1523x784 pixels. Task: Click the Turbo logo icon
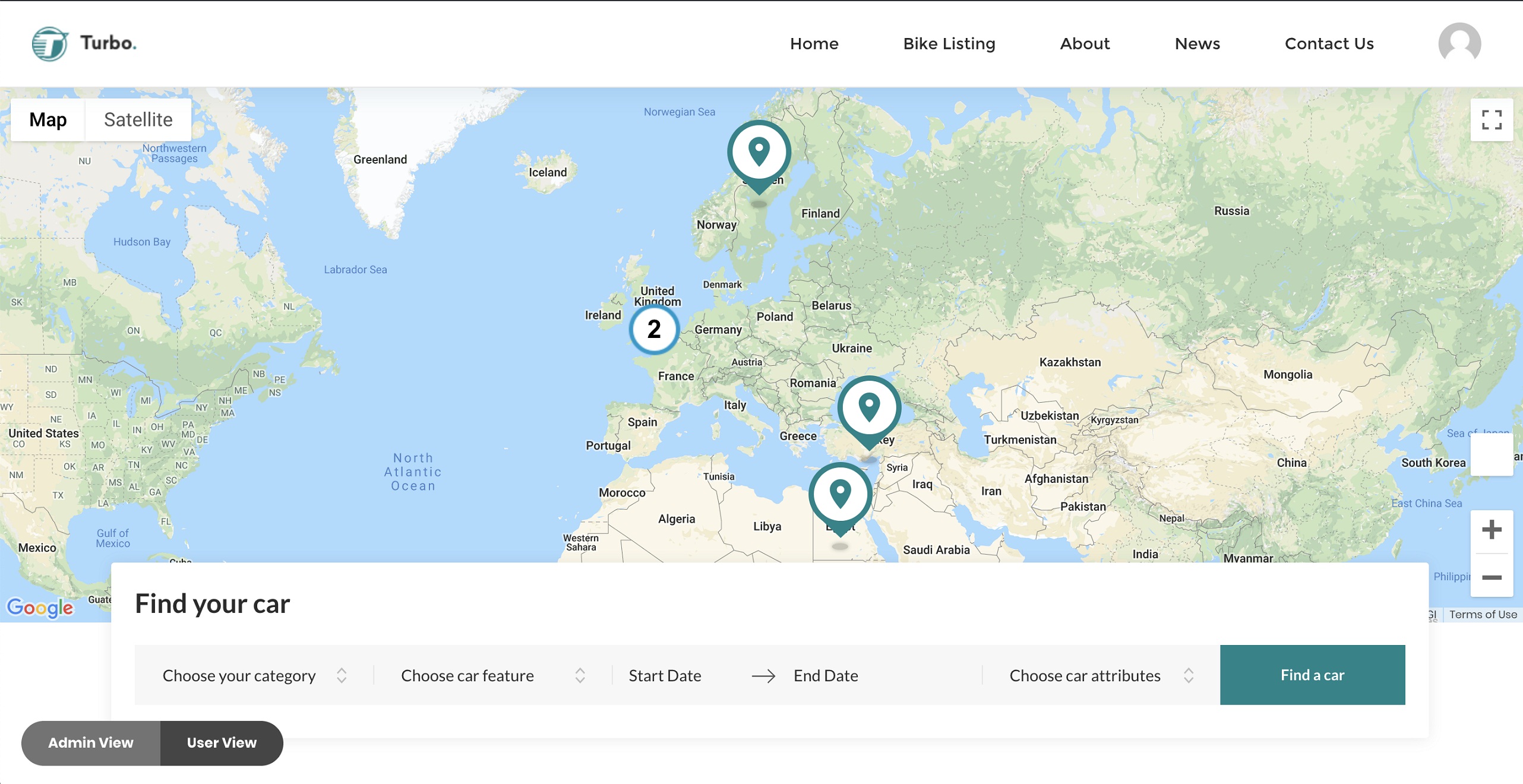(50, 44)
